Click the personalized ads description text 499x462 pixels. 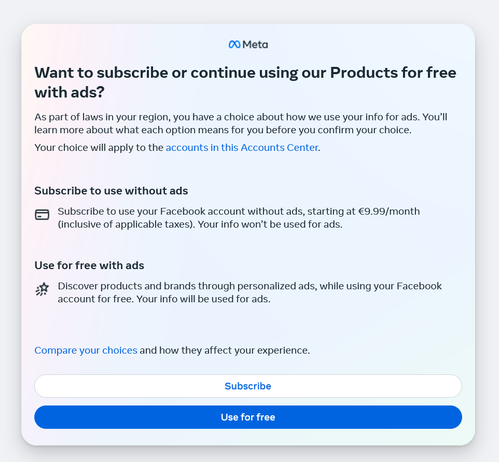[250, 292]
